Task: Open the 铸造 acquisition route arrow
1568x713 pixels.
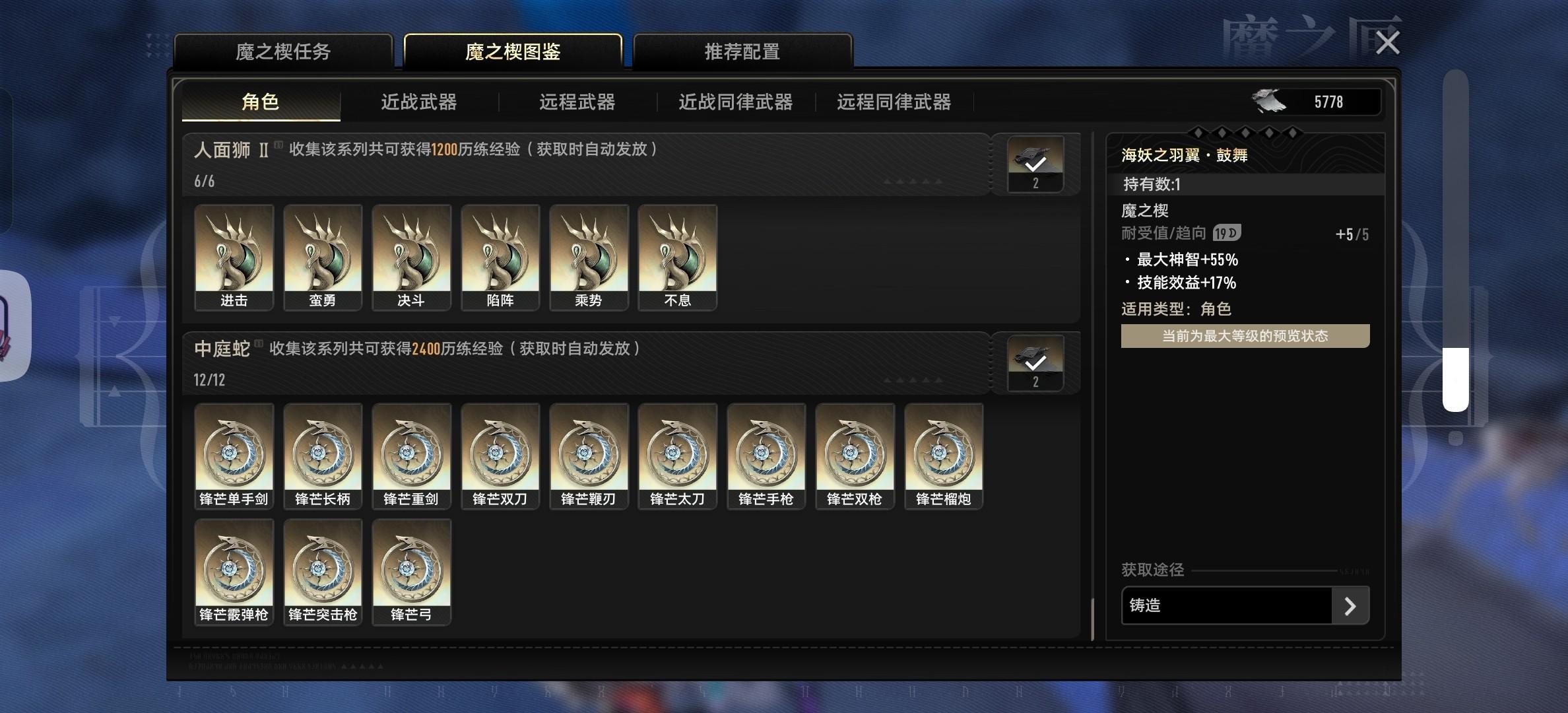Action: [x=1350, y=606]
